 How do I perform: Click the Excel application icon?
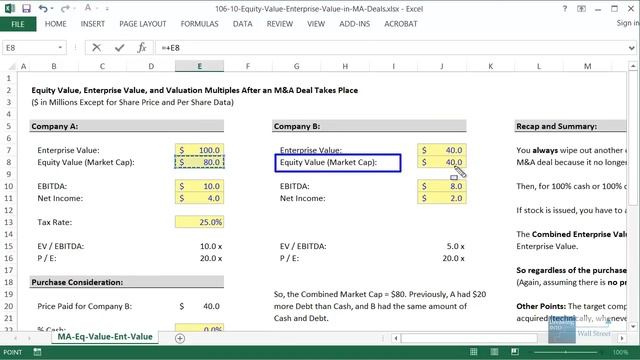(10, 9)
